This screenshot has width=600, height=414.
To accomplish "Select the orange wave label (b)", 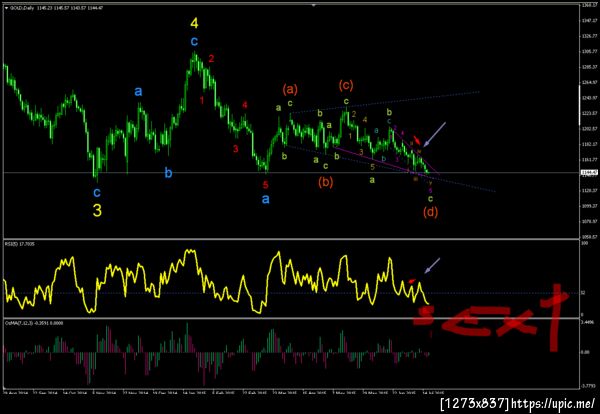I will click(x=326, y=183).
